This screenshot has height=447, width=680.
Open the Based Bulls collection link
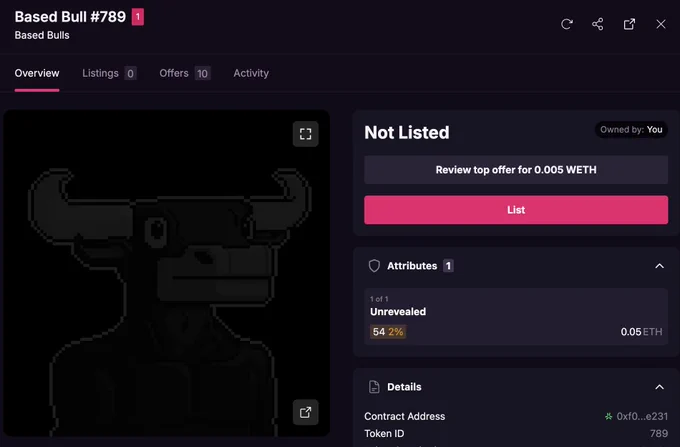coord(42,35)
